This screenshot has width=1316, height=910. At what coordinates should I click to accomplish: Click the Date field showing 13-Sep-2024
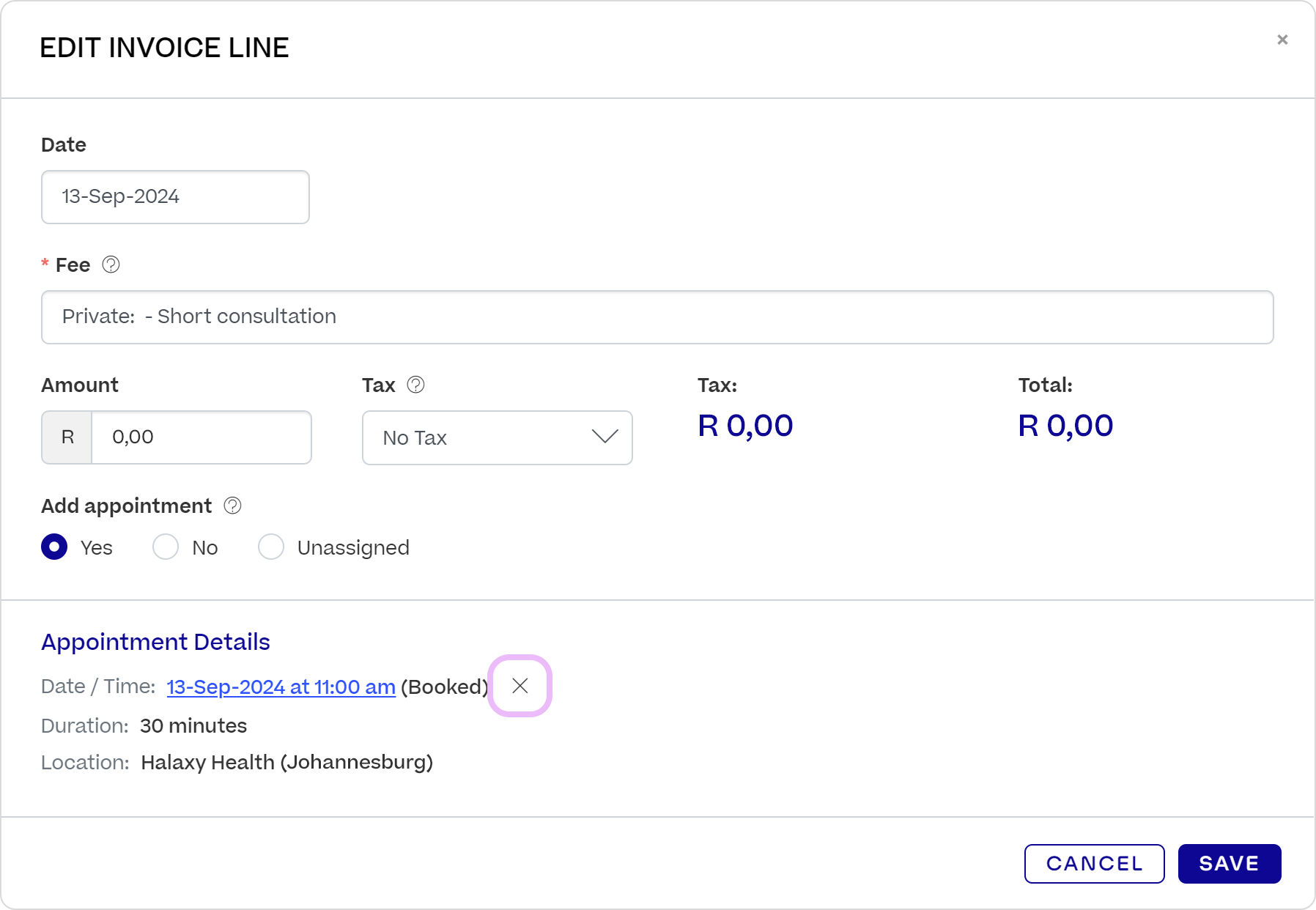(x=175, y=197)
